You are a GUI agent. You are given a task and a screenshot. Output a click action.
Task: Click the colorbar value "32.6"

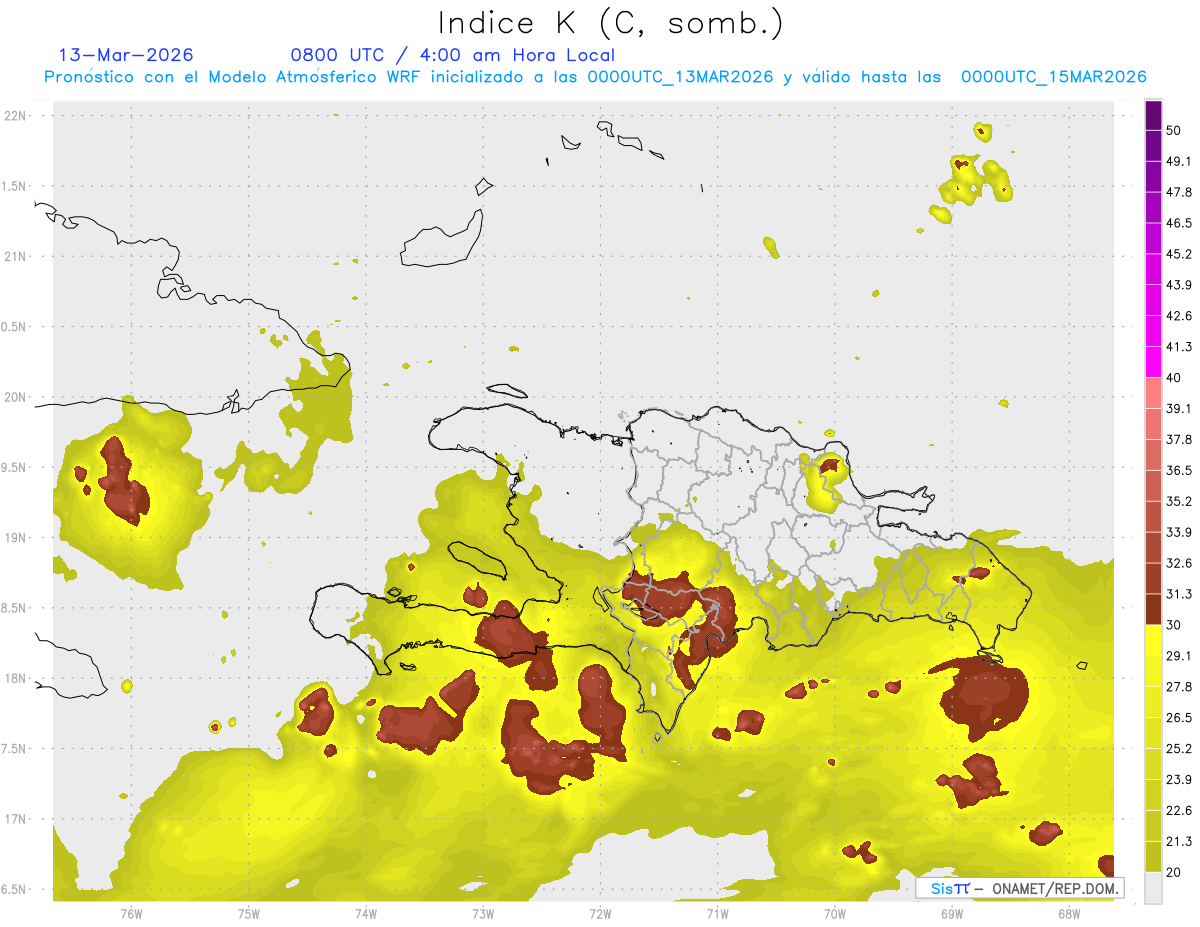(1178, 563)
